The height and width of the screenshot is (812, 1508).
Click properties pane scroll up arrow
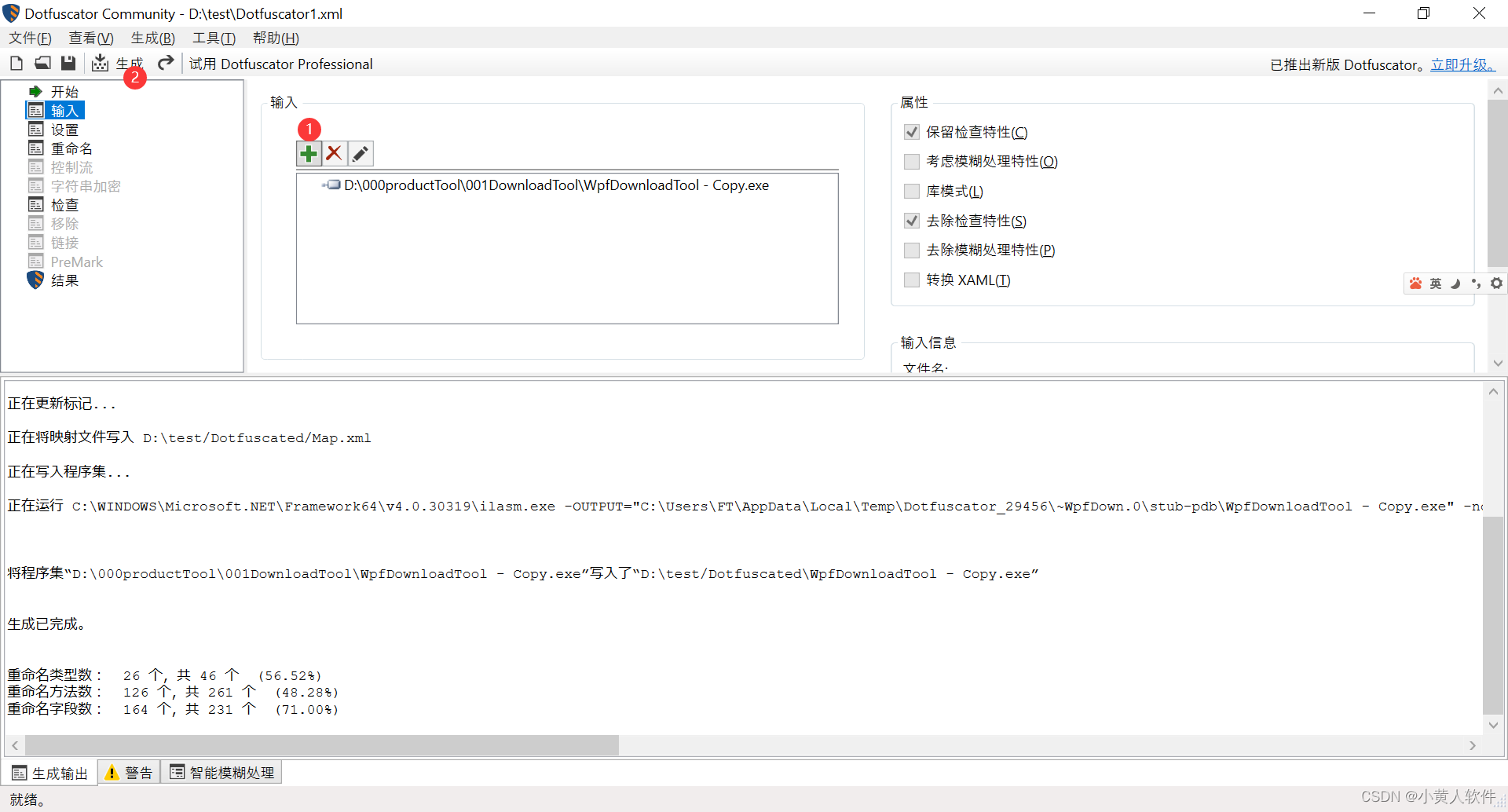[1497, 90]
